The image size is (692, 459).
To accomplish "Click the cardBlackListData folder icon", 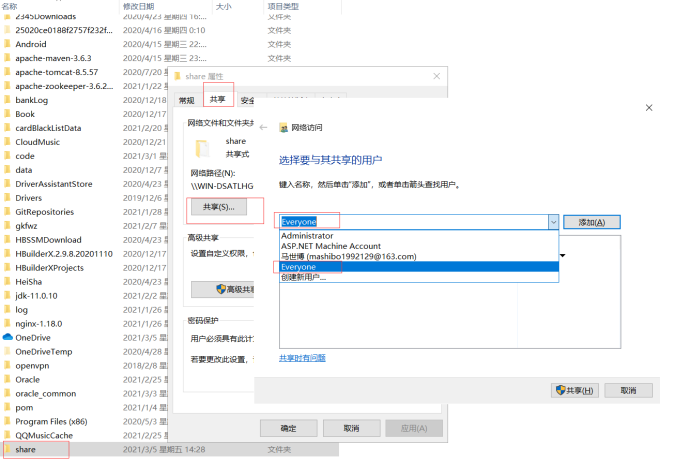I will pos(7,128).
